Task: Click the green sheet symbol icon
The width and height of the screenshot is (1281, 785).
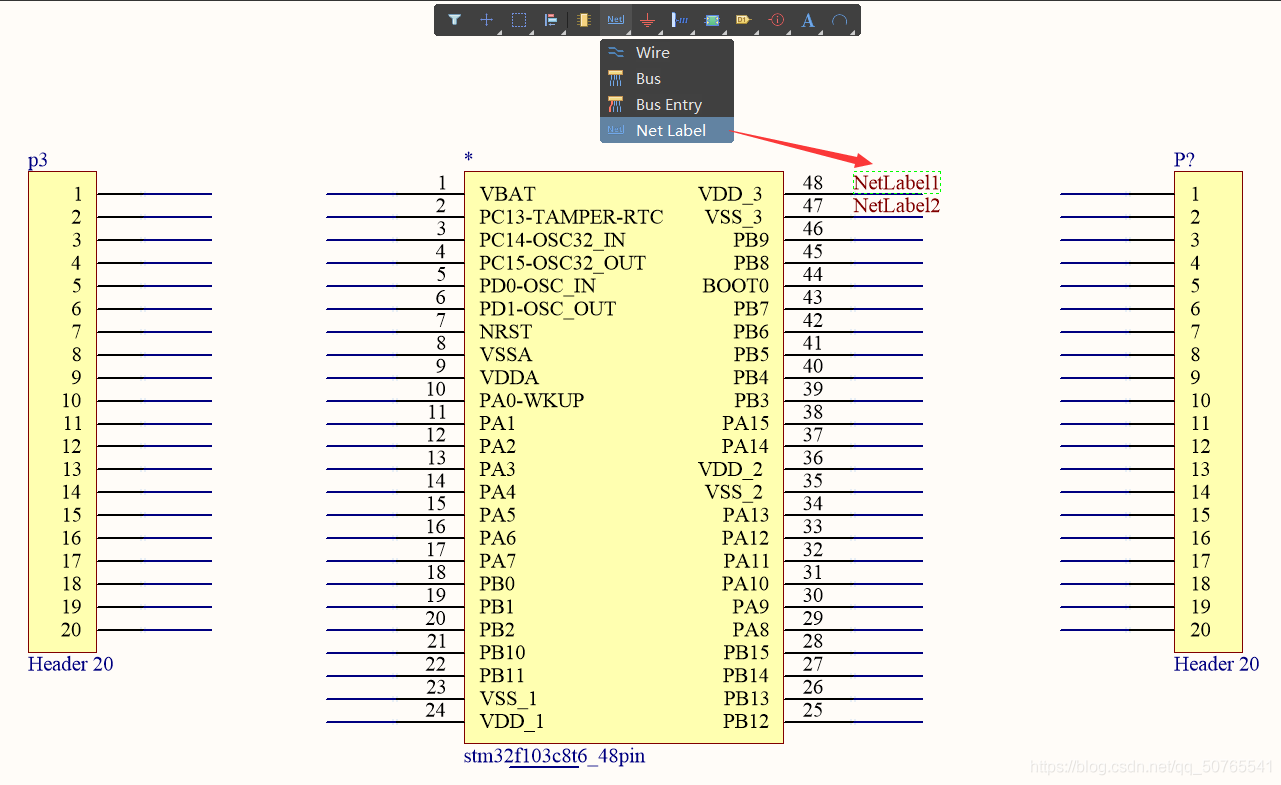Action: click(x=712, y=19)
